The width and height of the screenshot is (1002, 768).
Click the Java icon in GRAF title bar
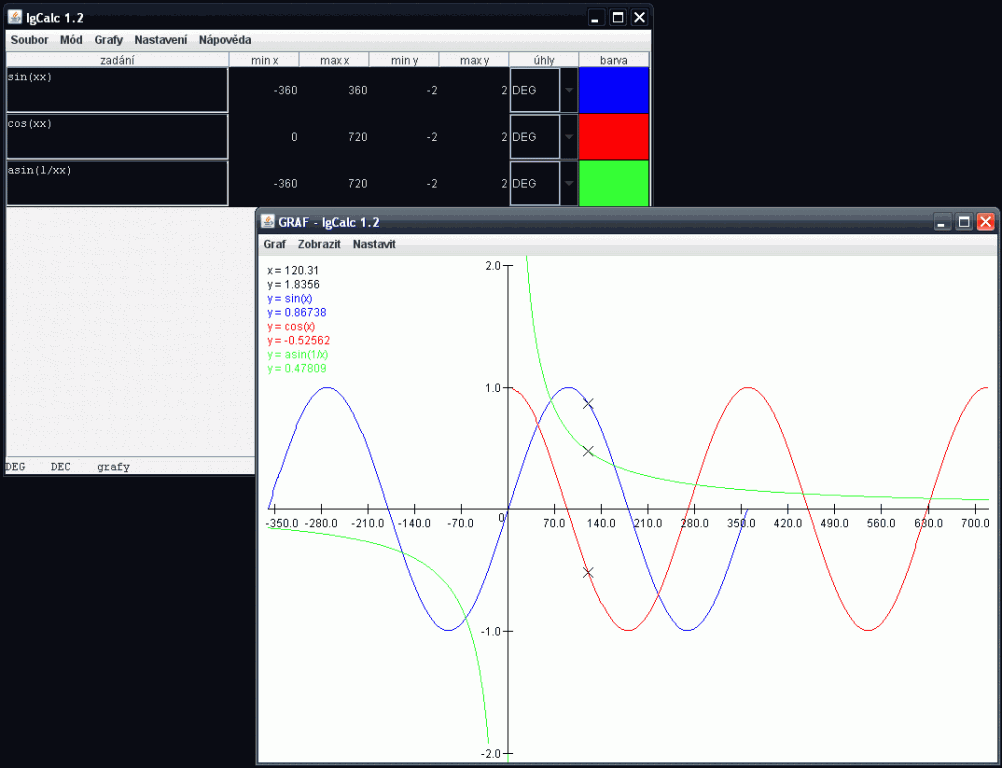[268, 222]
